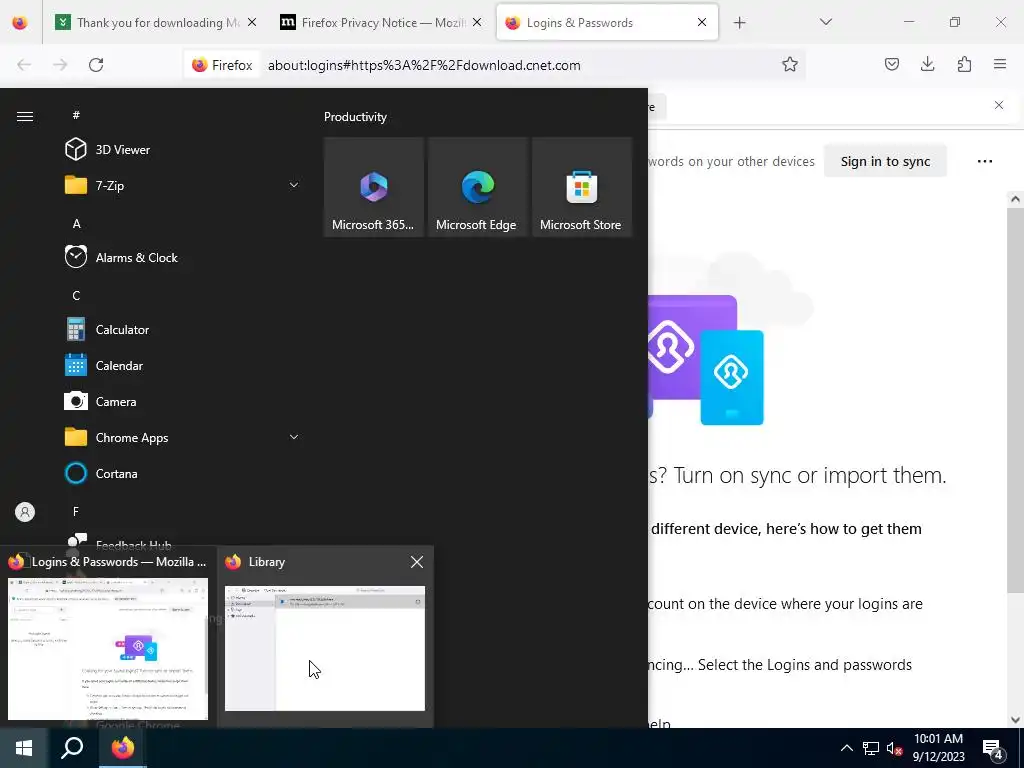Open the 7-Zip folder icon

pos(76,185)
